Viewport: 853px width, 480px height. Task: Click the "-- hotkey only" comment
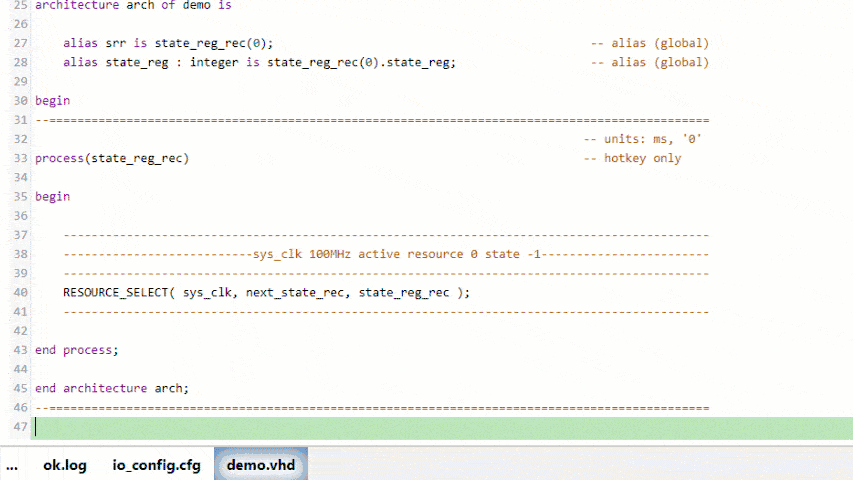pyautogui.click(x=632, y=158)
